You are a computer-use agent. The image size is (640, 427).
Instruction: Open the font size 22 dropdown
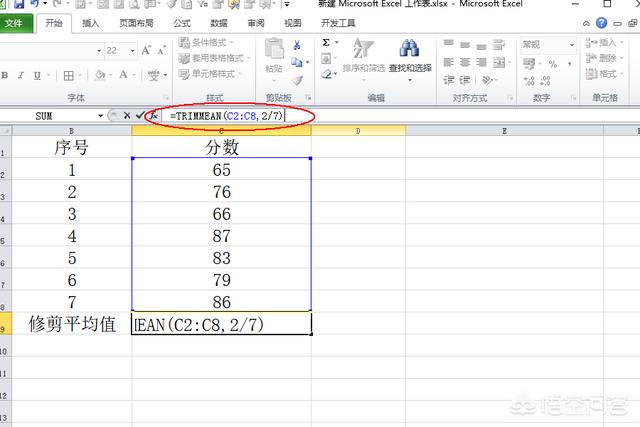pos(133,51)
